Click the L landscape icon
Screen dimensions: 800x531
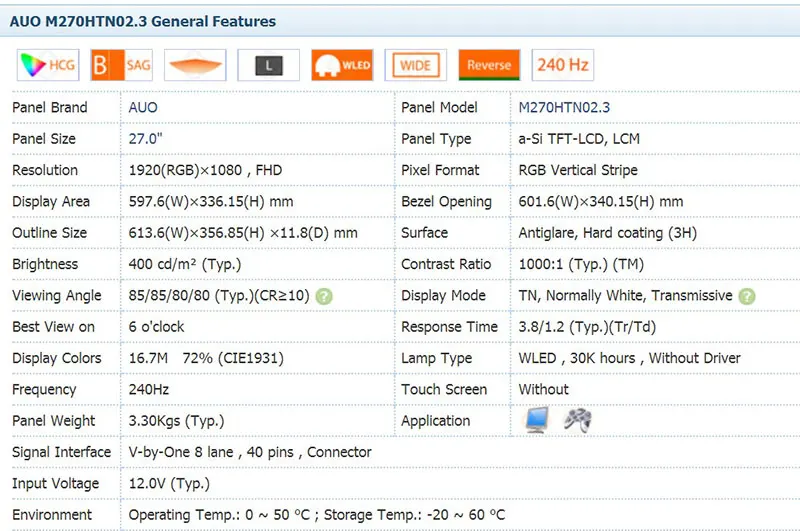(268, 65)
